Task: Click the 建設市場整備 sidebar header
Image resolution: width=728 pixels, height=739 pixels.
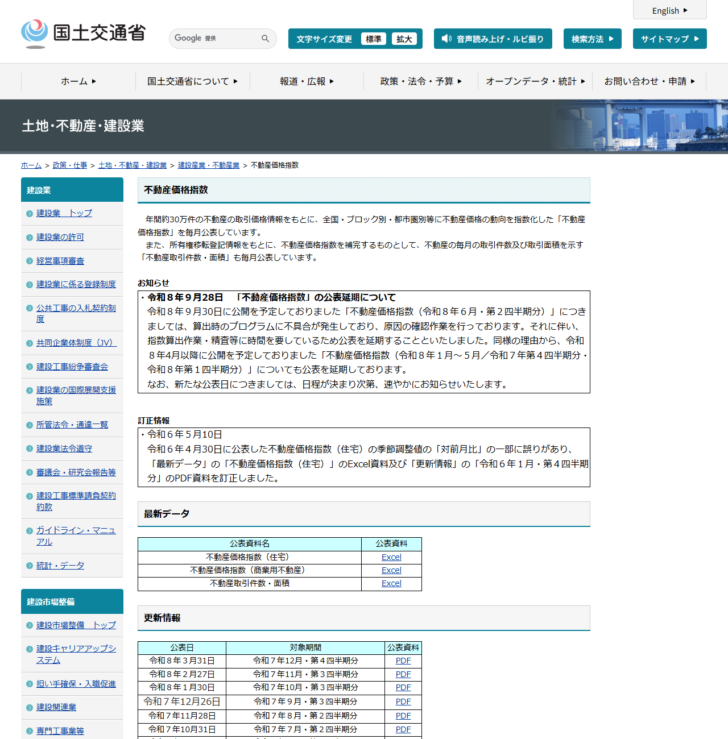Action: tap(72, 601)
